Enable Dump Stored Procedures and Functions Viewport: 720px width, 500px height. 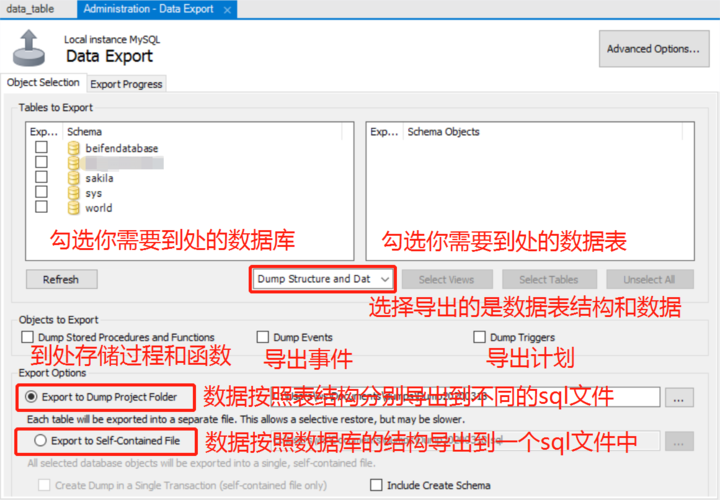coord(27,337)
